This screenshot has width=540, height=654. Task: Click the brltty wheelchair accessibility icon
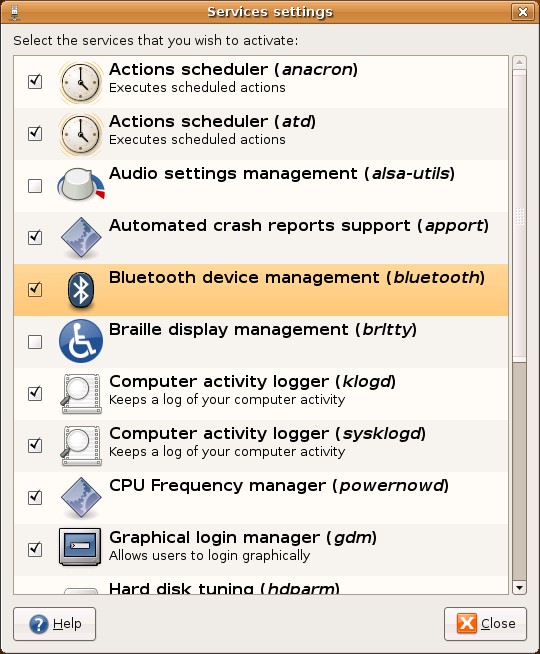point(80,341)
